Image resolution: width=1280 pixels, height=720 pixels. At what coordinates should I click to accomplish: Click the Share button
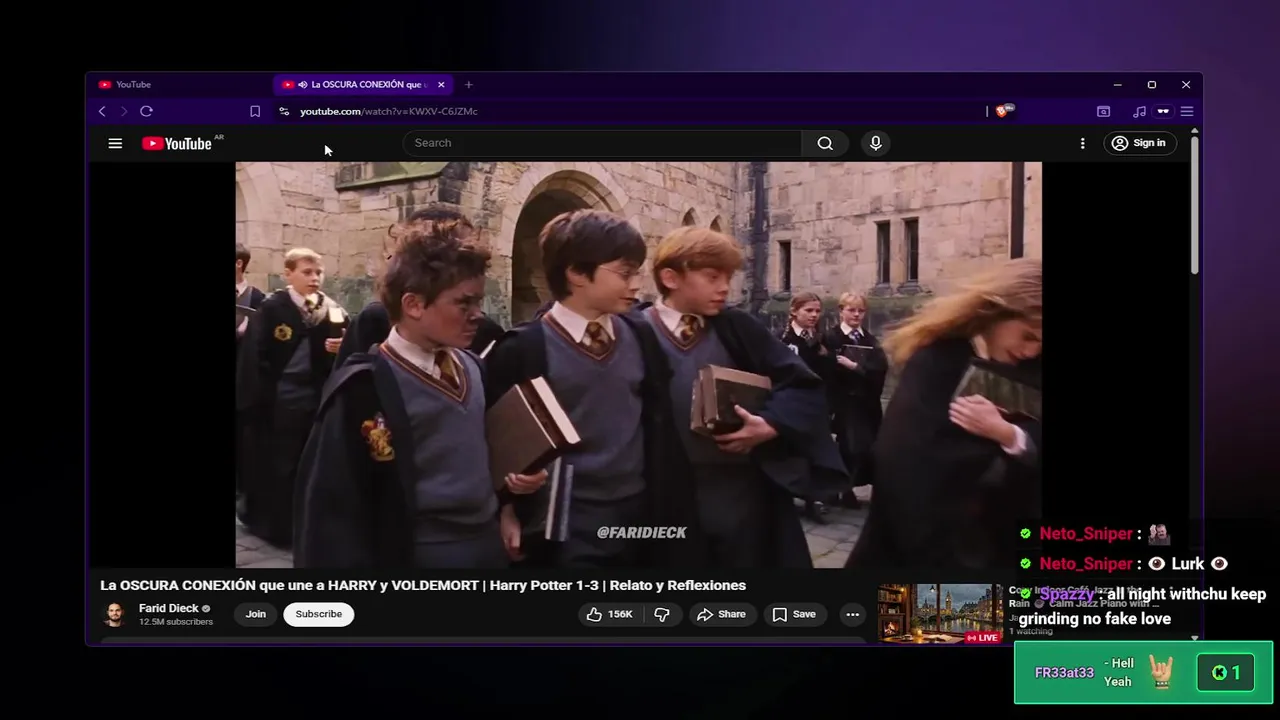click(x=721, y=614)
